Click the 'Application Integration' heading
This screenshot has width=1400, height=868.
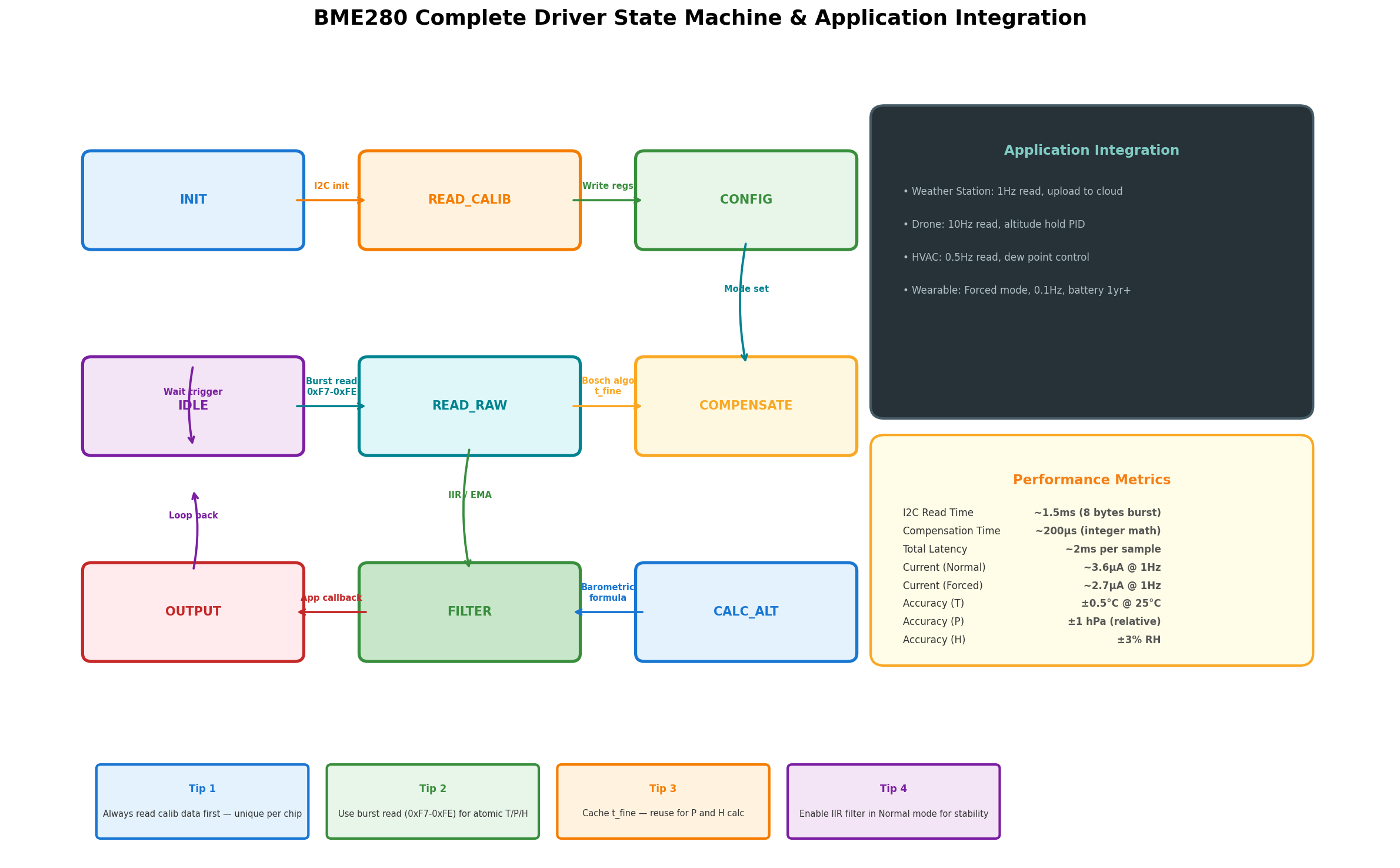click(x=1091, y=151)
